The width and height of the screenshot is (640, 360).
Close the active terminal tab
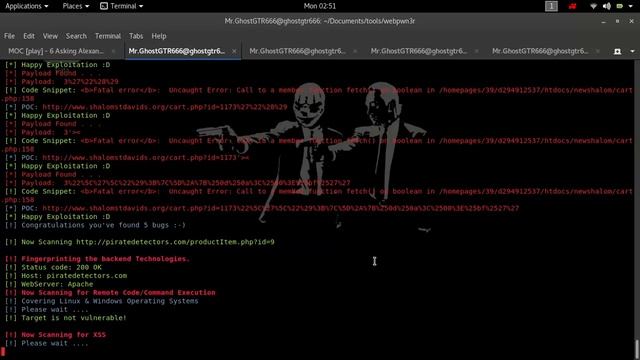[234, 51]
